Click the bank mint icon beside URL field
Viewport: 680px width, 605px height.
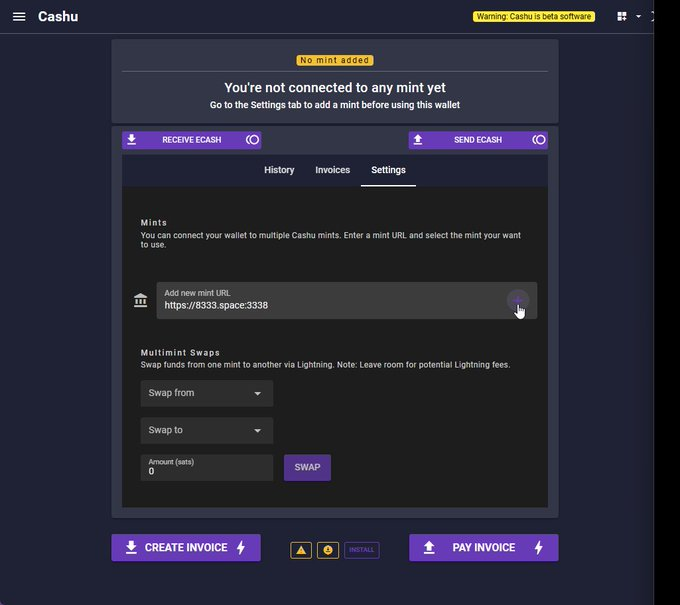click(141, 301)
